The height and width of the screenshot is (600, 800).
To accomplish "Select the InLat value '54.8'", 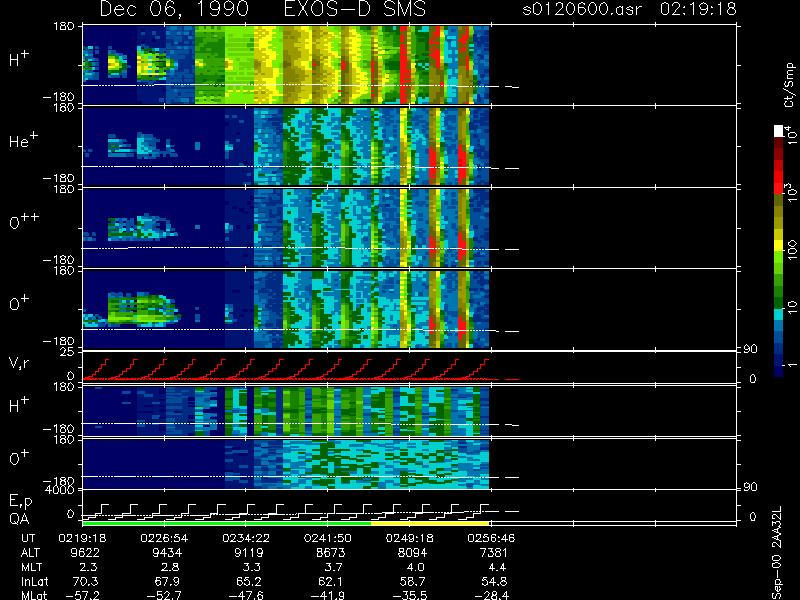I will (x=493, y=581).
